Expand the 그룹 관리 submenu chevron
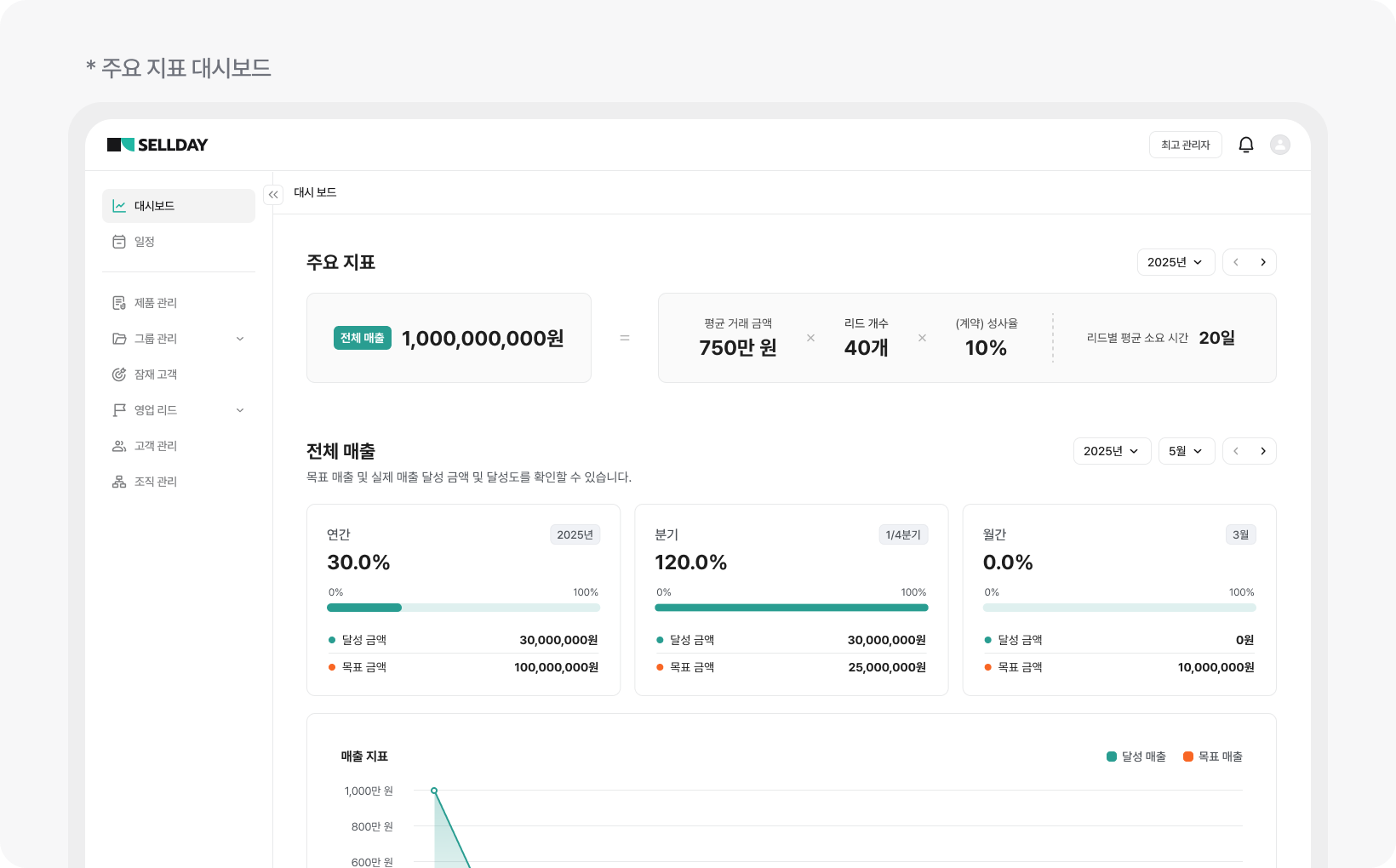 pos(240,339)
